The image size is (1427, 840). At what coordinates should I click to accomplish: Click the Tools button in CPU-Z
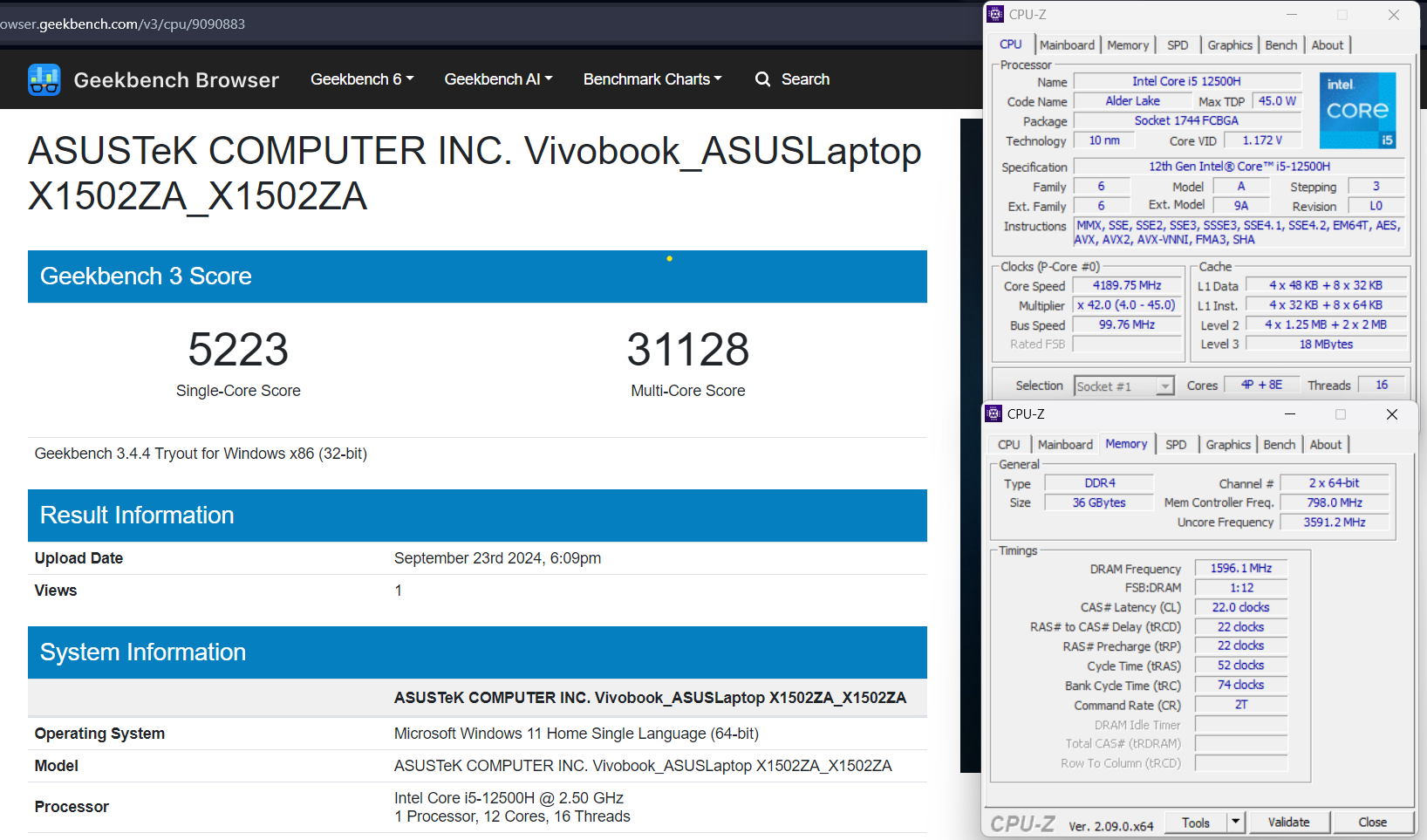point(1196,822)
